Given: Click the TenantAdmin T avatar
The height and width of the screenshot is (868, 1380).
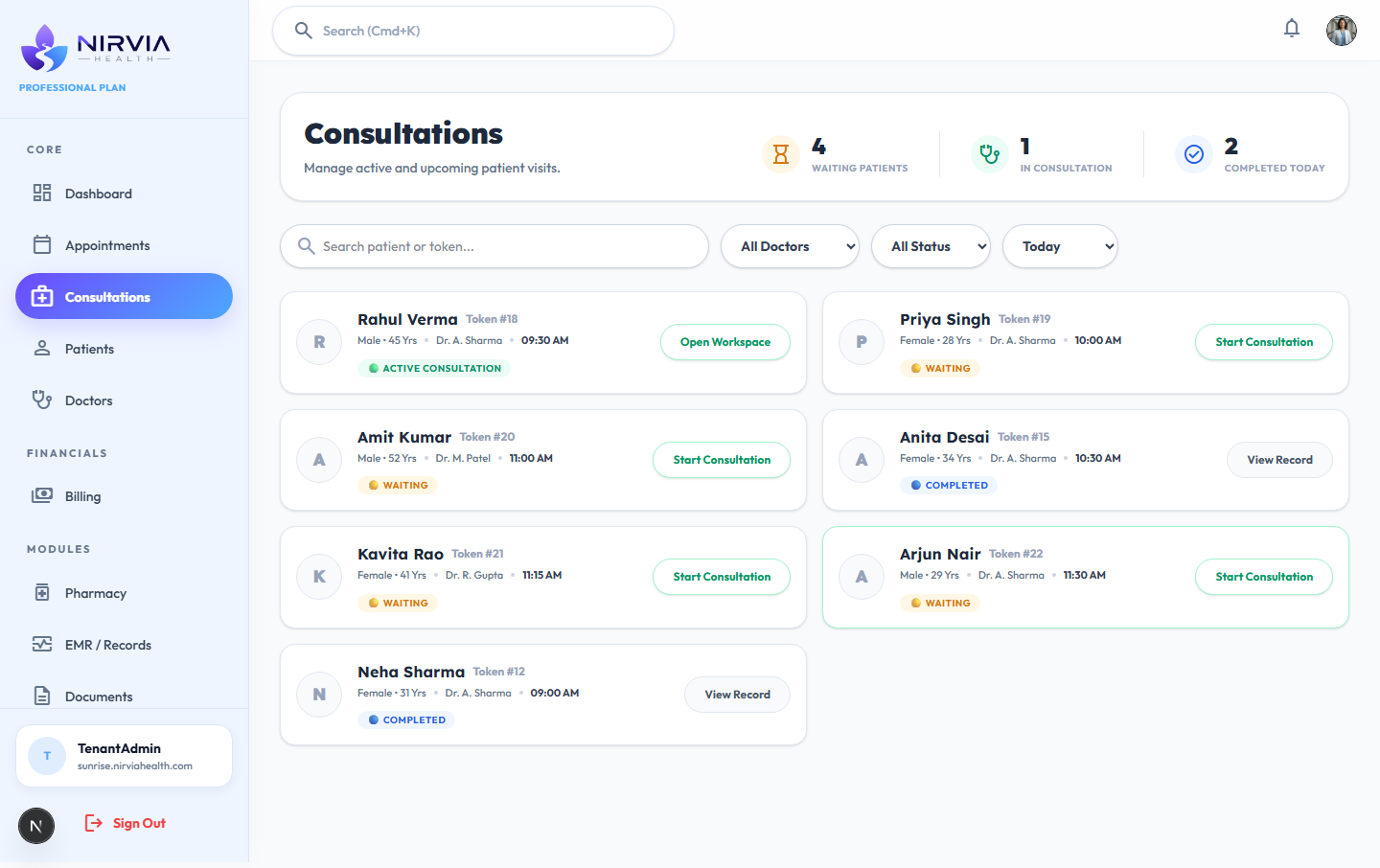Looking at the screenshot, I should click(x=47, y=756).
